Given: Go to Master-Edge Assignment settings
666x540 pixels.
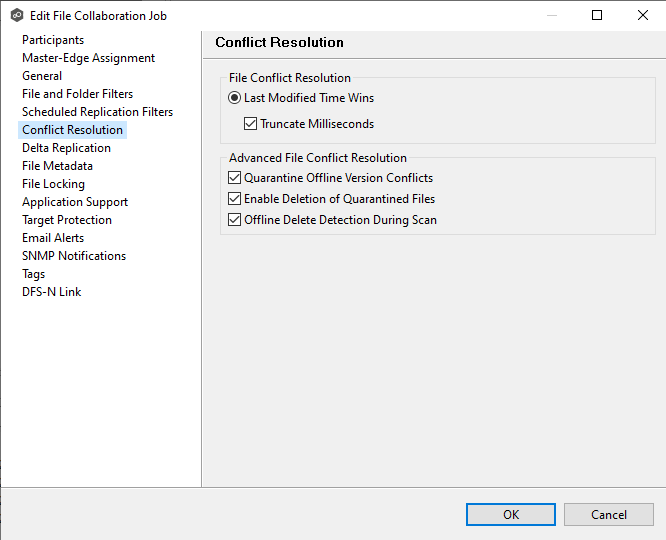Looking at the screenshot, I should click(x=88, y=58).
